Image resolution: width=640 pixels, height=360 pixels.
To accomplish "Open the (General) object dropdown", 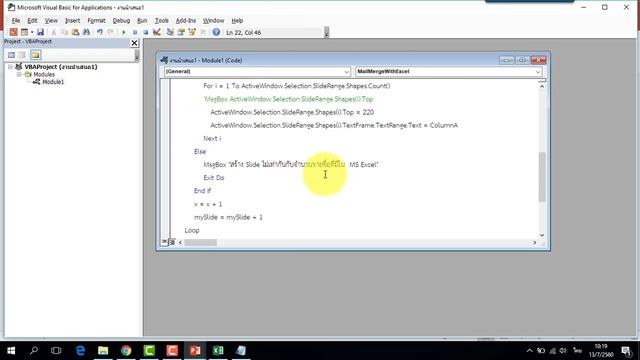I will click(x=346, y=71).
